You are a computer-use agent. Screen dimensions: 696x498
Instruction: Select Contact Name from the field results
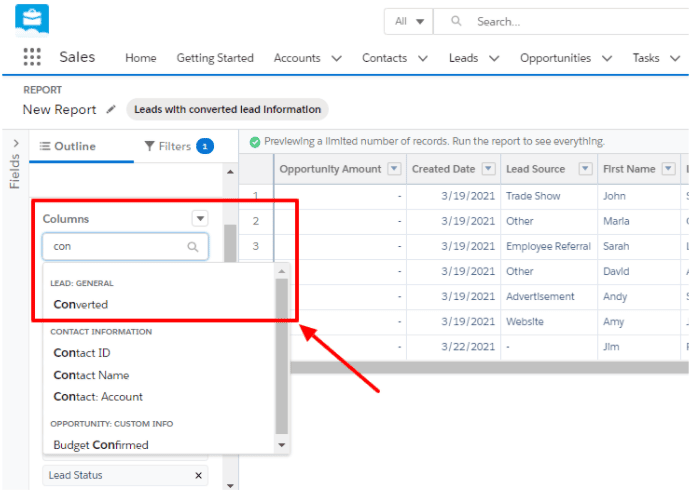click(91, 375)
